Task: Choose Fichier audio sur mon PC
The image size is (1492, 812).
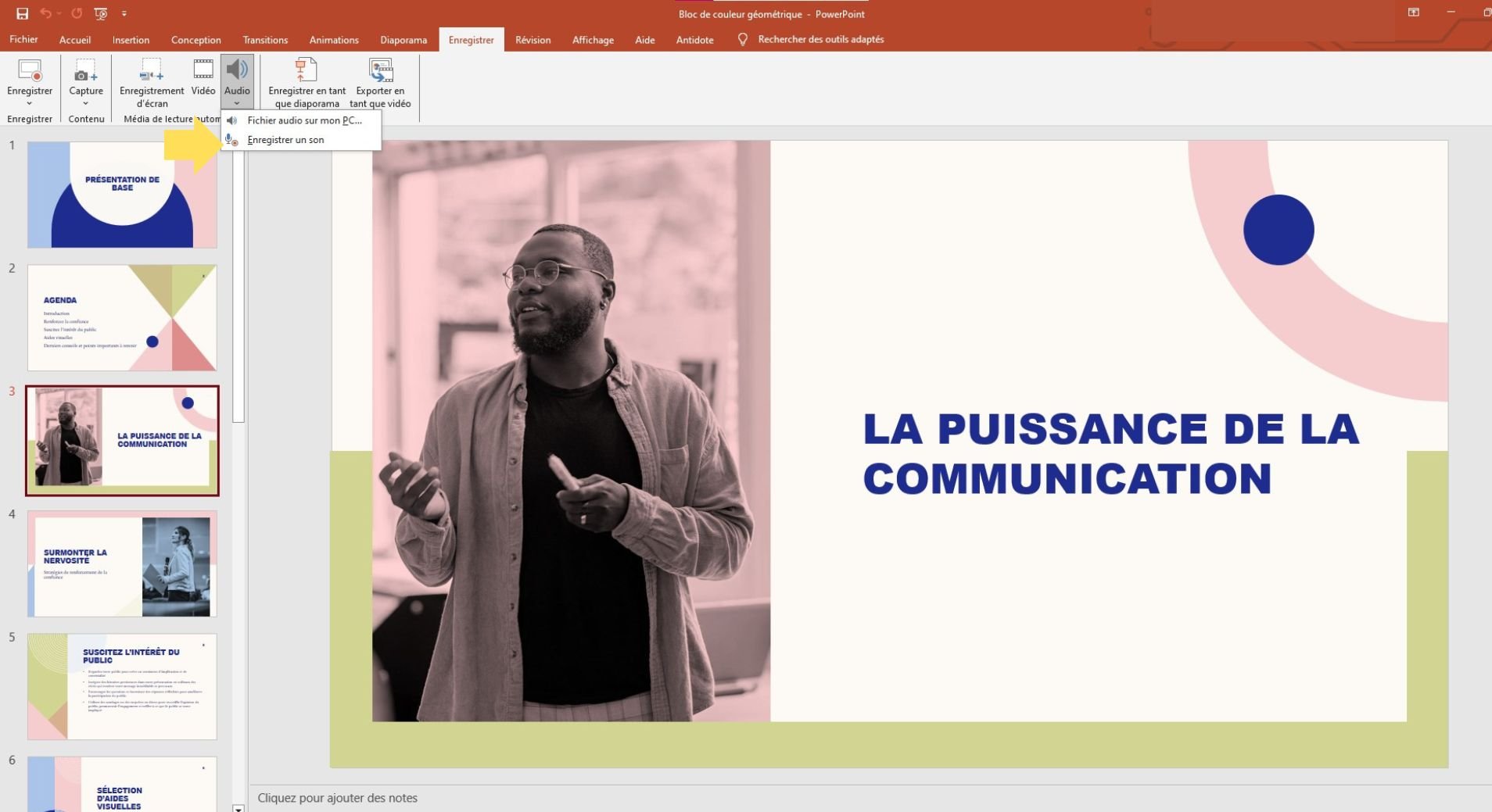Action: coord(302,120)
